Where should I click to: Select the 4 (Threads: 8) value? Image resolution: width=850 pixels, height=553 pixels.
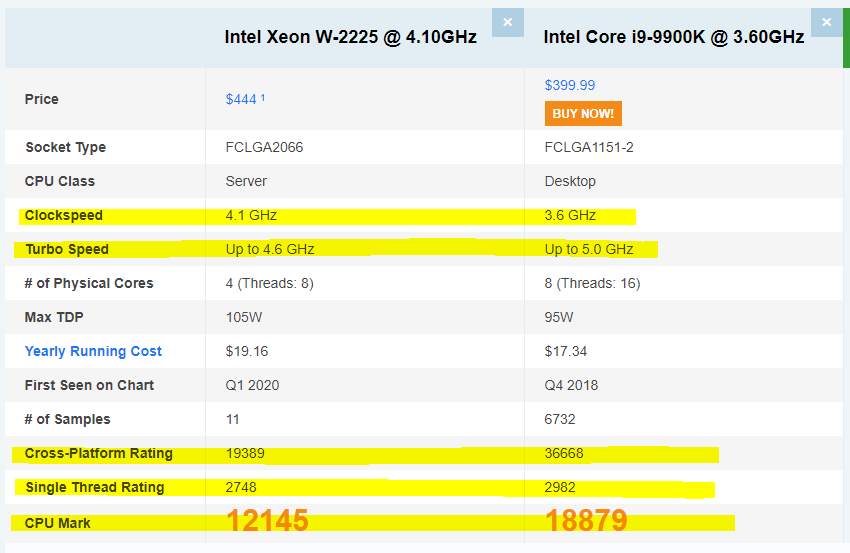269,283
